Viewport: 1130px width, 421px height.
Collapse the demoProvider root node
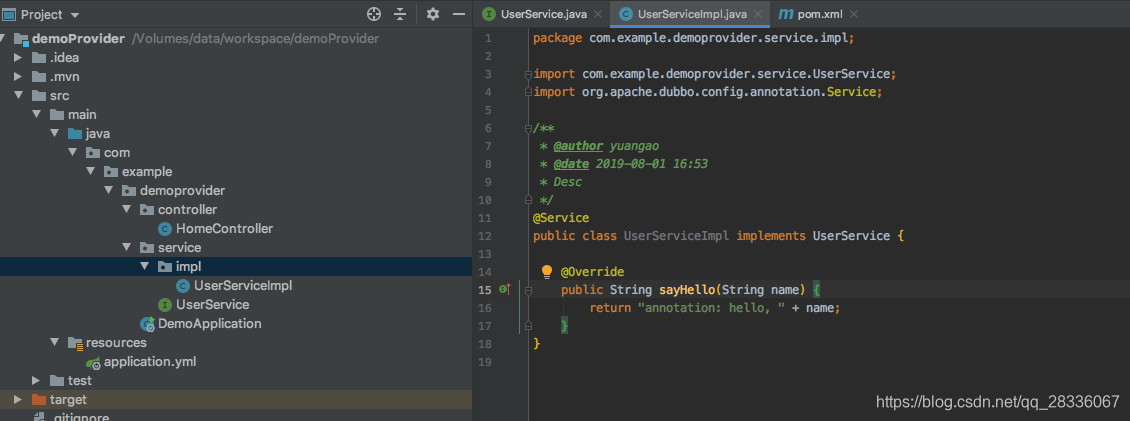coord(3,38)
